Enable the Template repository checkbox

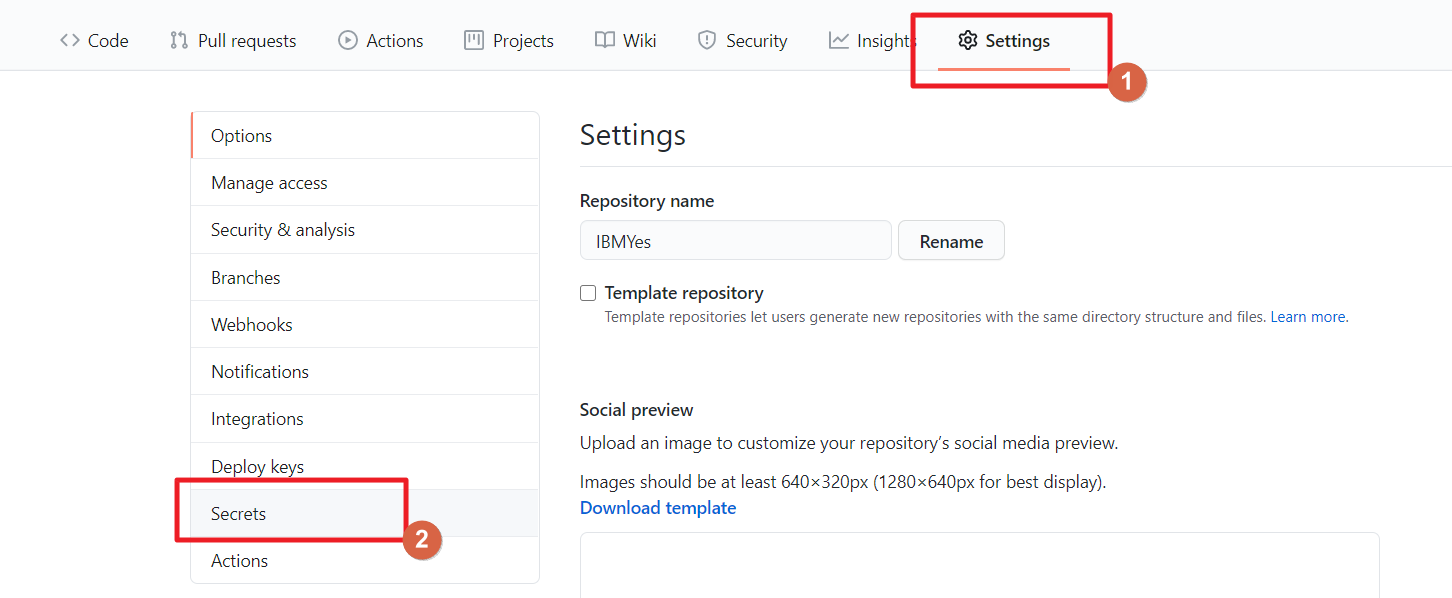coord(588,293)
